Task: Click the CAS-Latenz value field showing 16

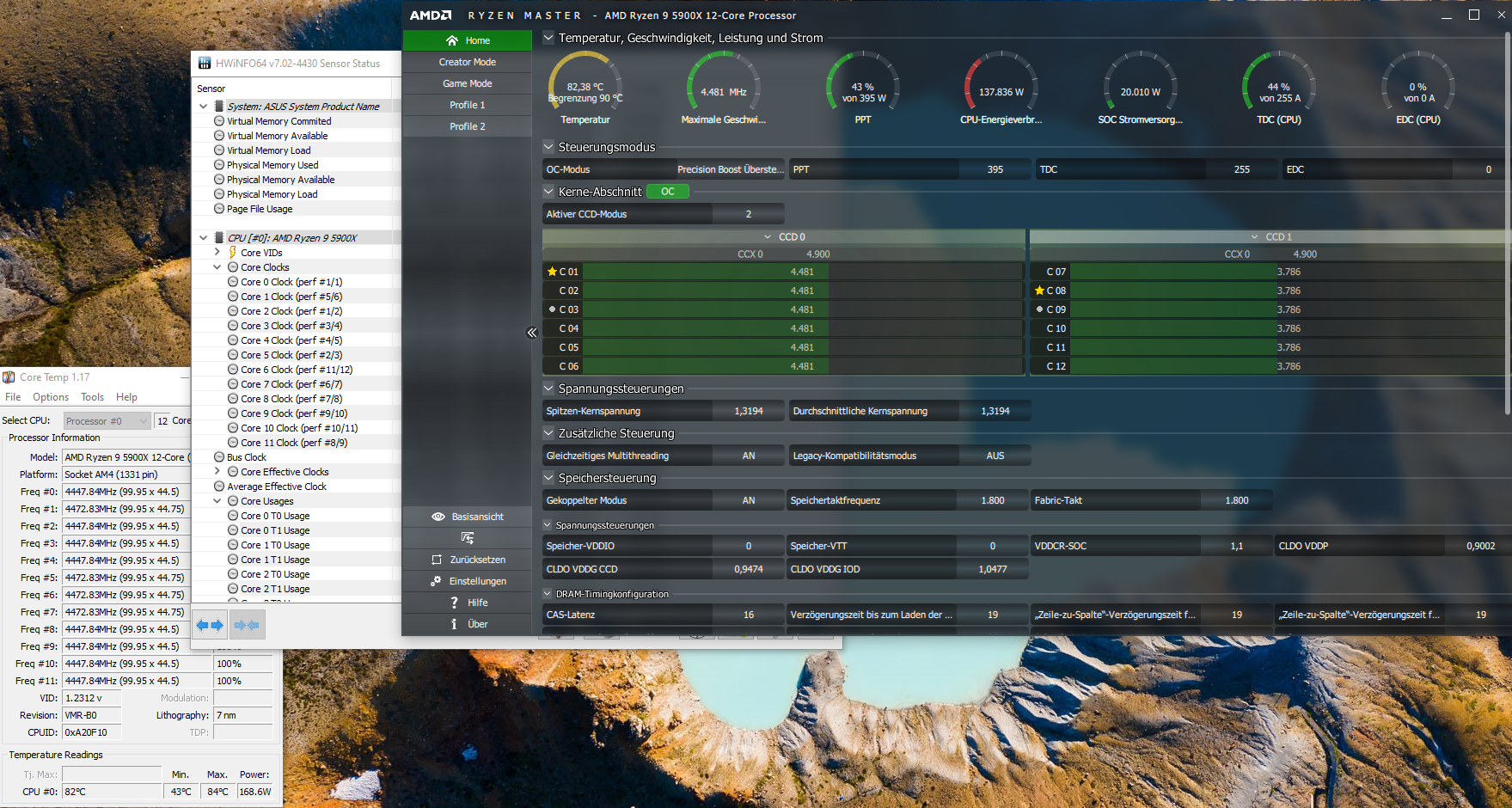Action: (749, 615)
